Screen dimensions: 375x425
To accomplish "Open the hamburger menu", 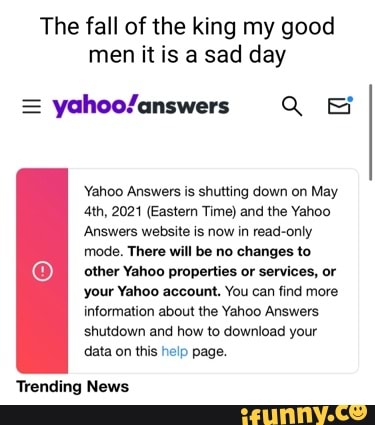I will 31,107.
